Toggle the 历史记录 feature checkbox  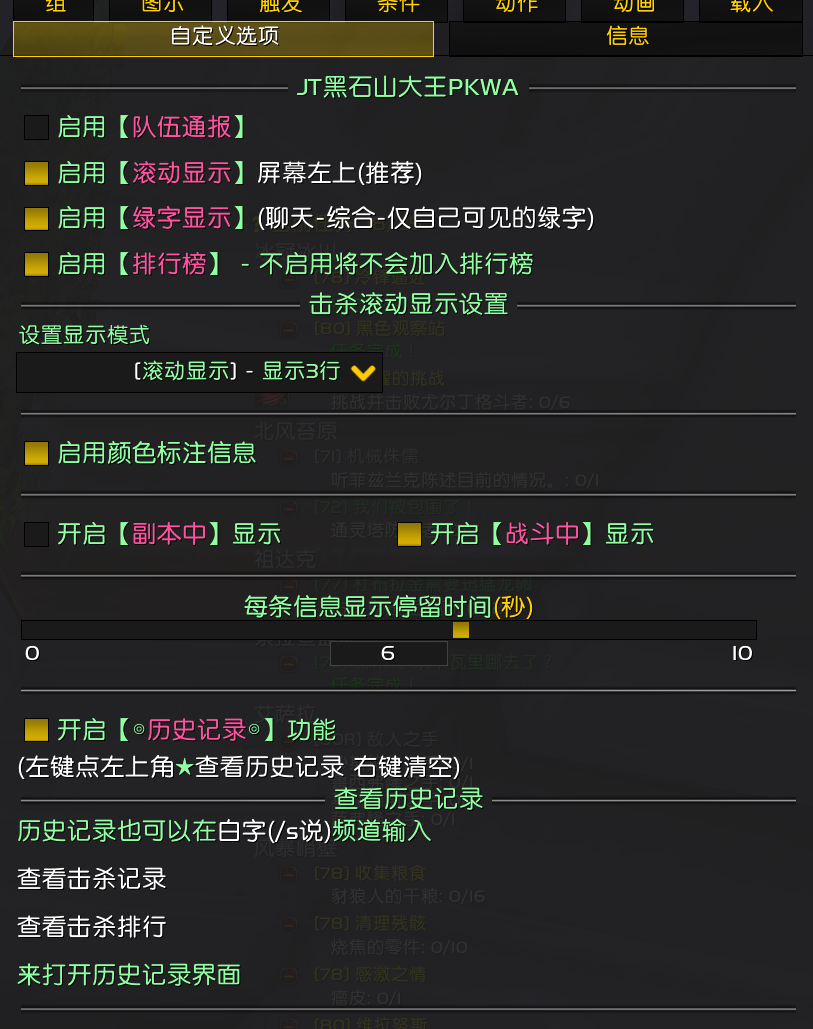36,730
